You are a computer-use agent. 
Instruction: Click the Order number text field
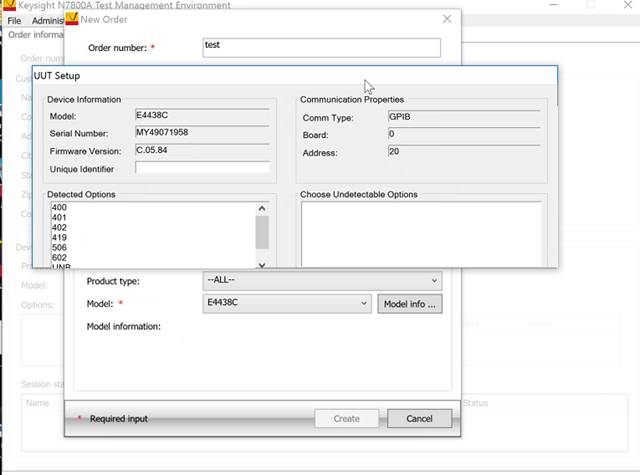point(320,48)
